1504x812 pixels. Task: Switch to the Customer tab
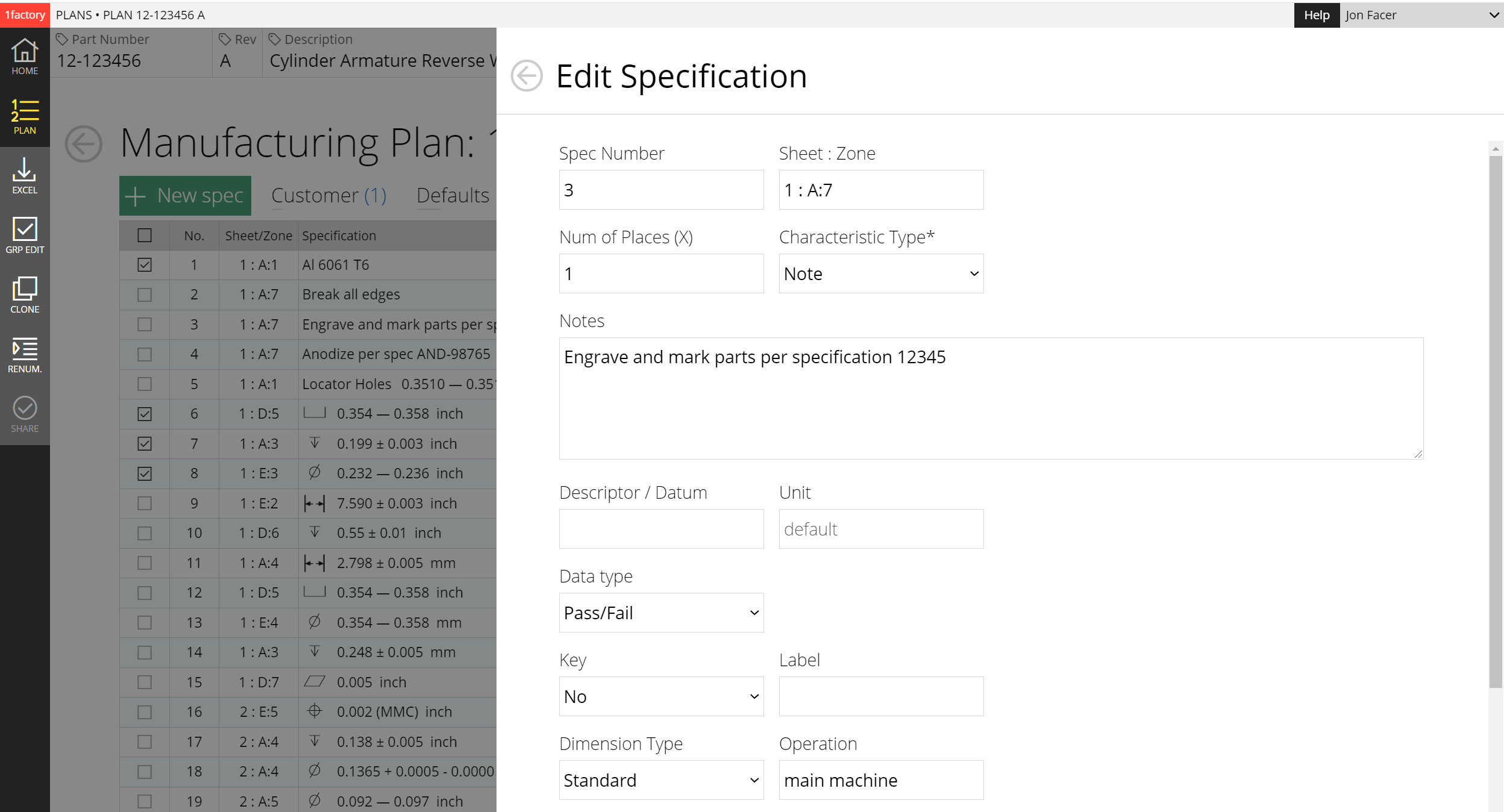pyautogui.click(x=328, y=196)
